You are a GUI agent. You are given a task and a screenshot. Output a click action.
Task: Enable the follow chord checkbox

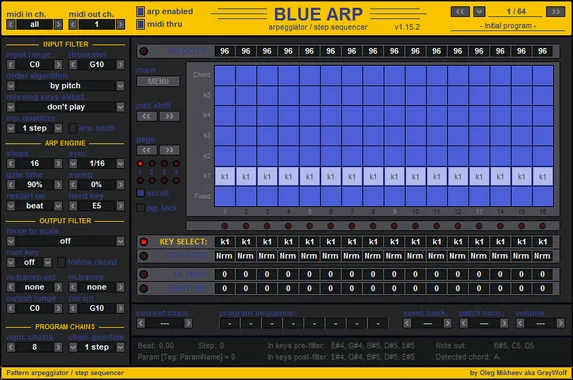coord(61,262)
